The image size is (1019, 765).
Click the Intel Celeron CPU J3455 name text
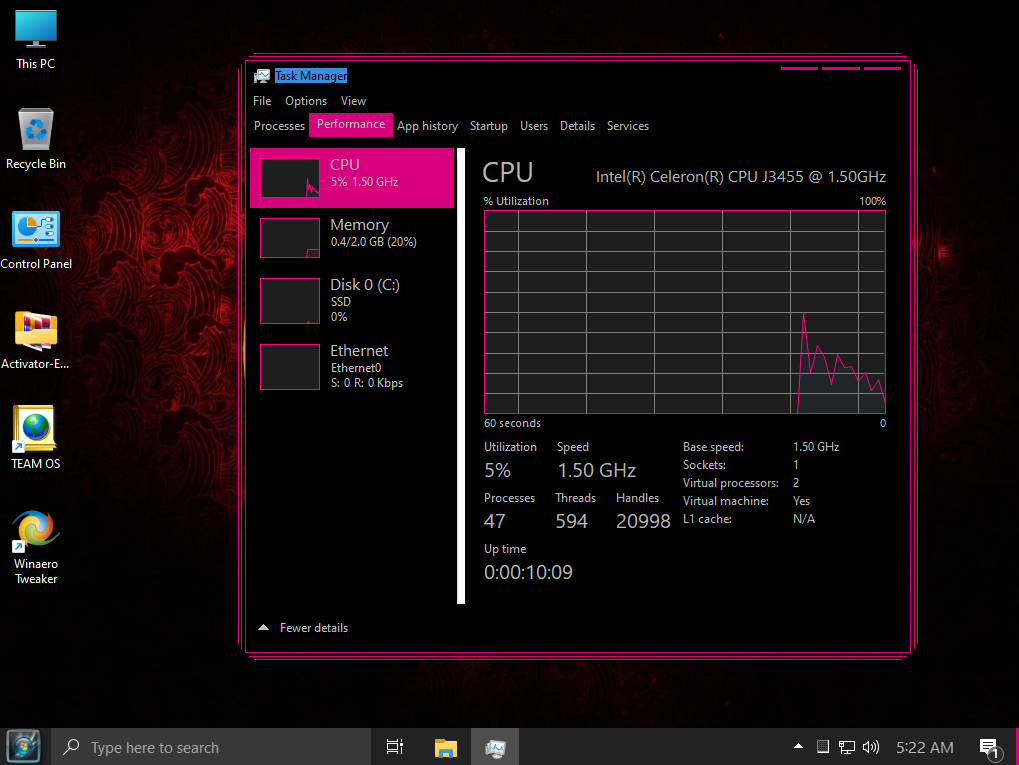[740, 177]
